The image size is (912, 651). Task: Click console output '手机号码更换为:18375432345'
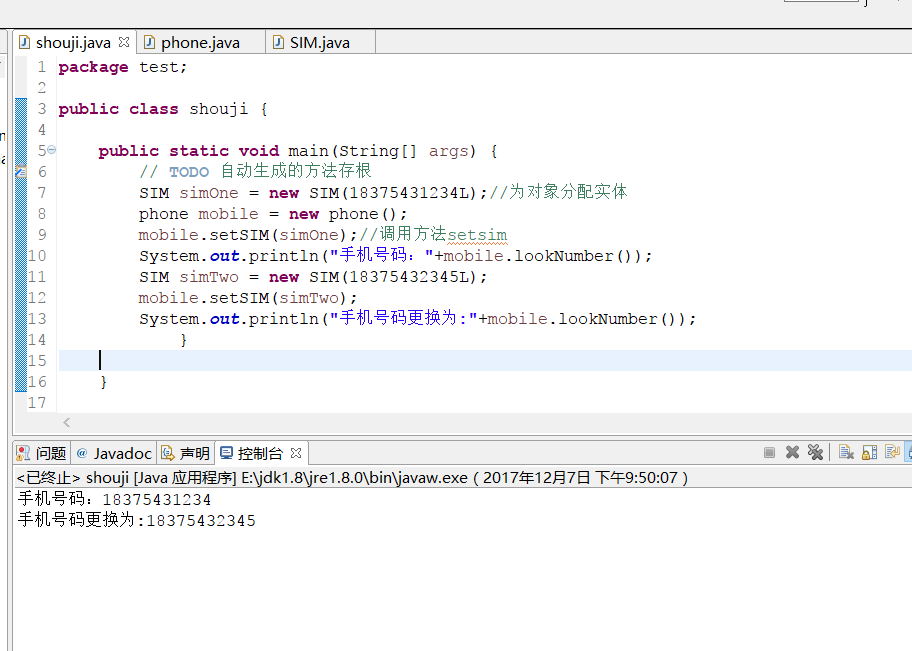pos(137,520)
